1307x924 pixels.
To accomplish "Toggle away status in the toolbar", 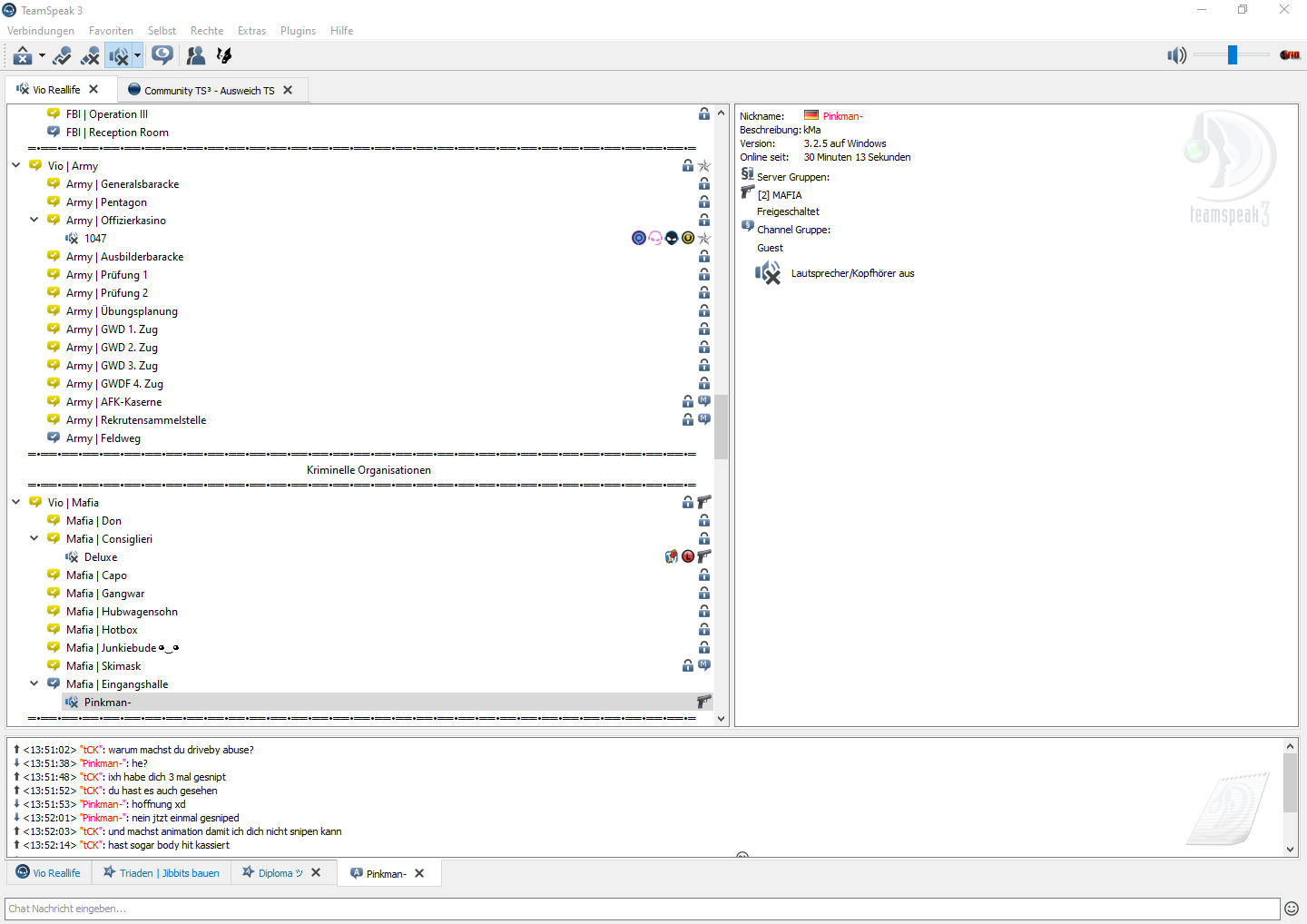I will pyautogui.click(x=23, y=56).
